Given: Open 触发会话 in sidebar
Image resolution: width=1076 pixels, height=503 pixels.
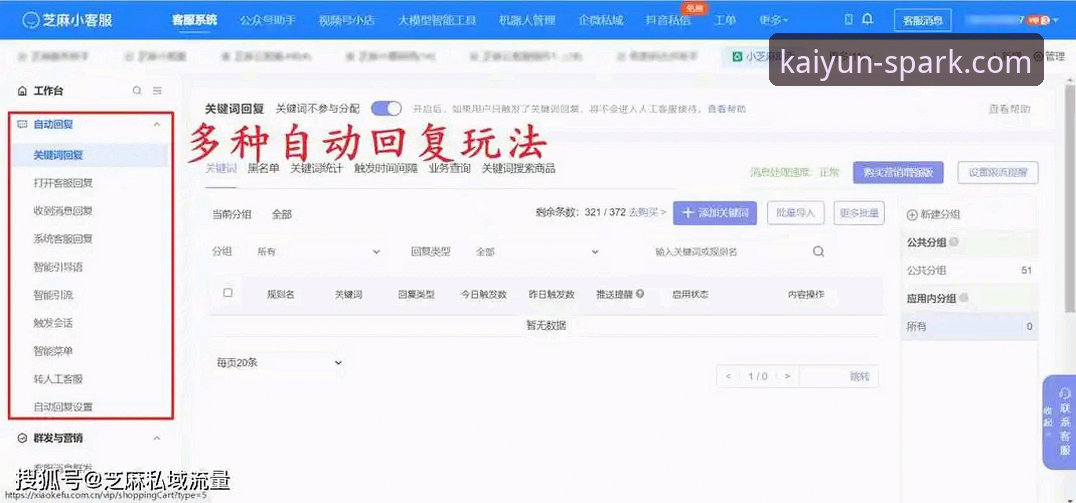Looking at the screenshot, I should (x=53, y=323).
